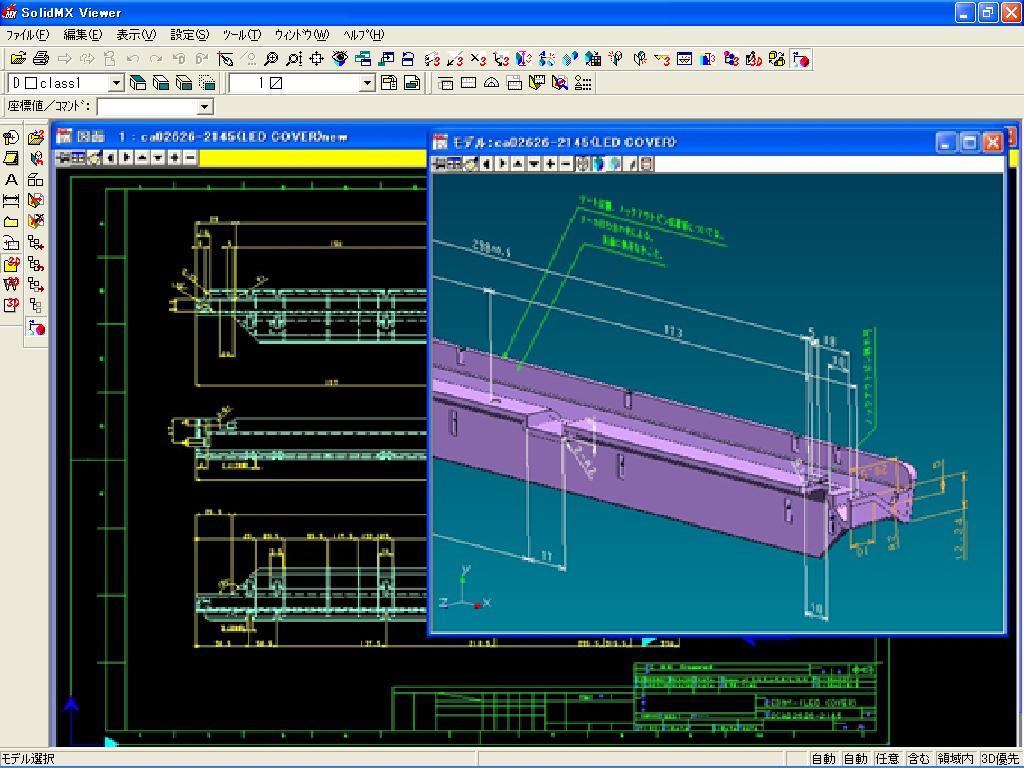Open the ツール(T) menu
The height and width of the screenshot is (768, 1024).
pyautogui.click(x=241, y=35)
